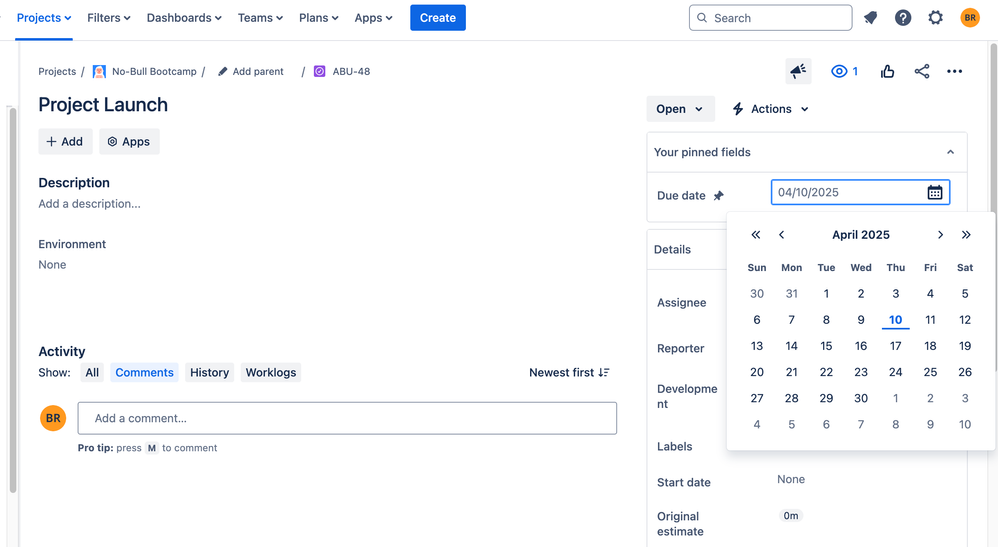Image resolution: width=998 pixels, height=547 pixels.
Task: Click Add parent link
Action: [x=258, y=71]
